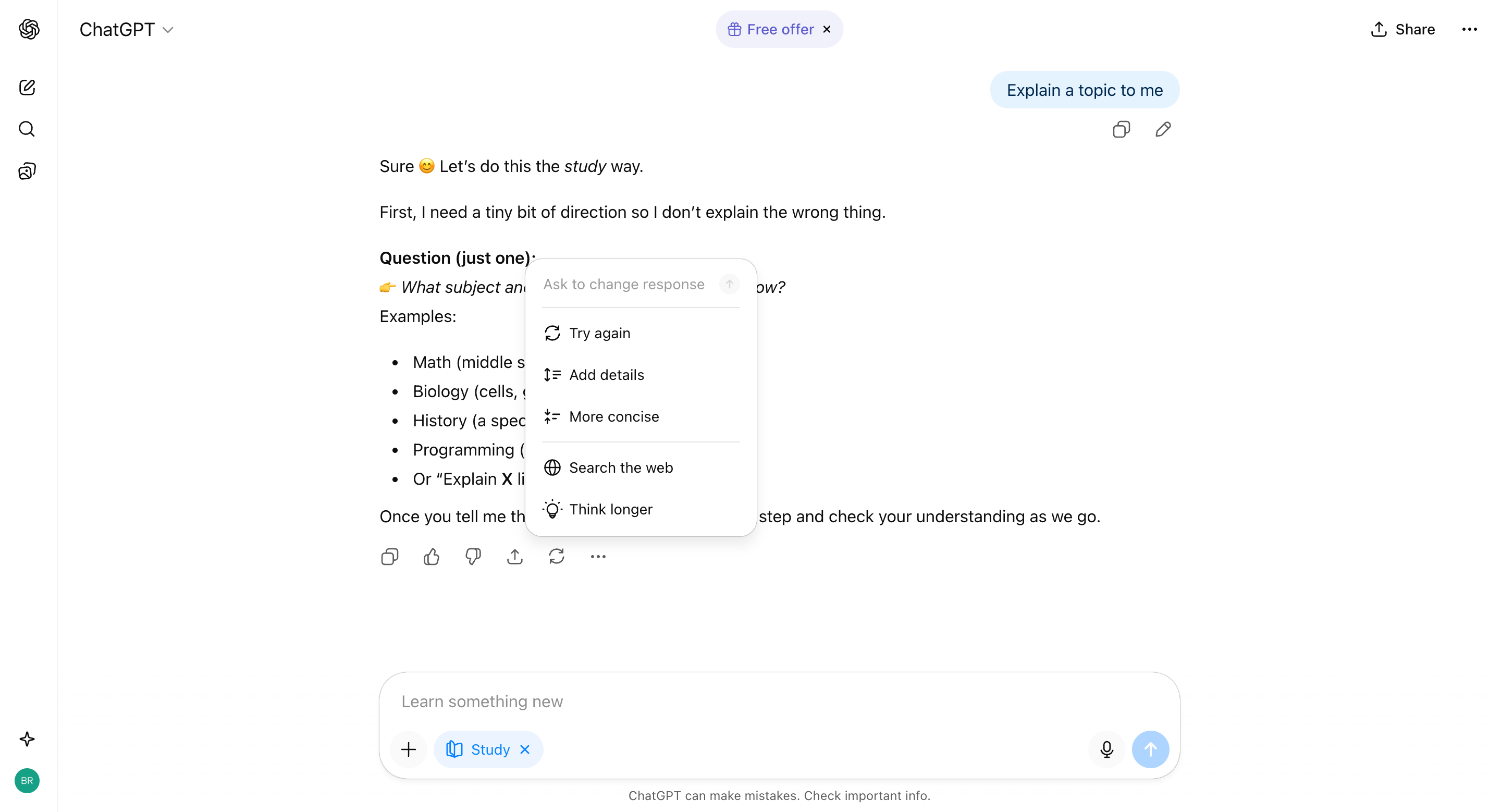Open the image library icon in the sidebar
The width and height of the screenshot is (1501, 812).
pos(28,170)
